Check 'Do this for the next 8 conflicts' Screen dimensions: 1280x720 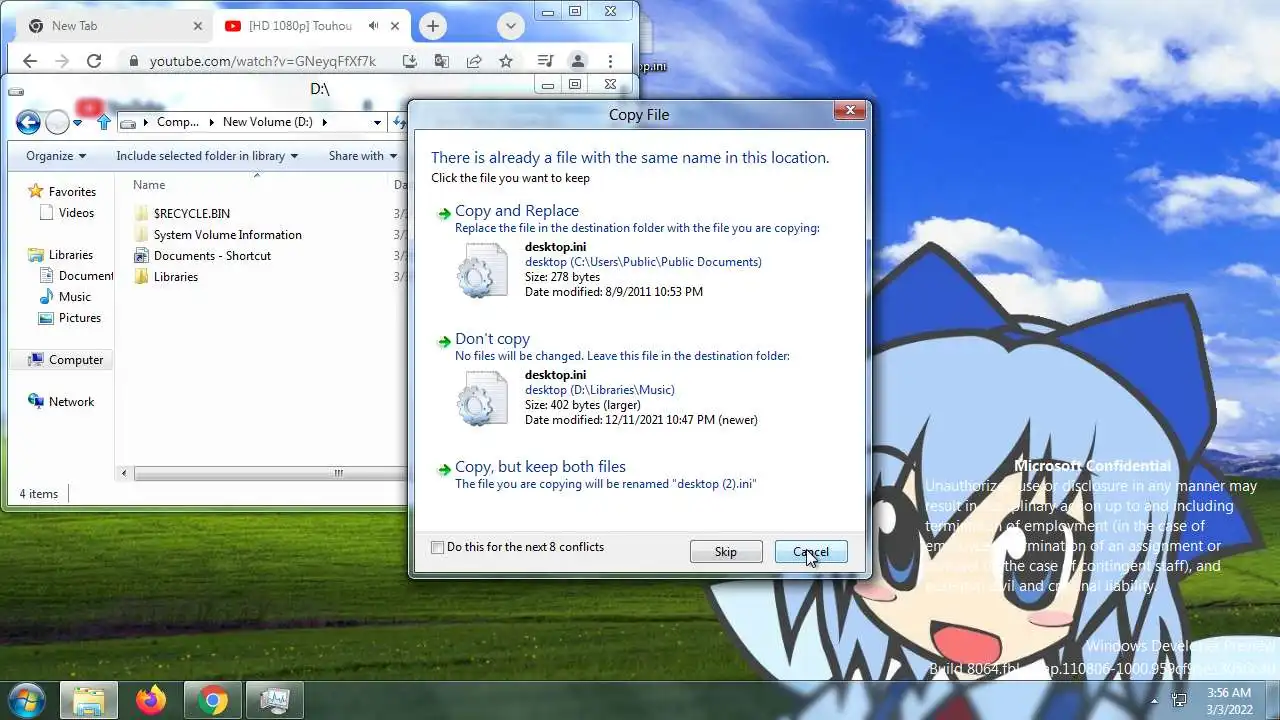click(437, 547)
